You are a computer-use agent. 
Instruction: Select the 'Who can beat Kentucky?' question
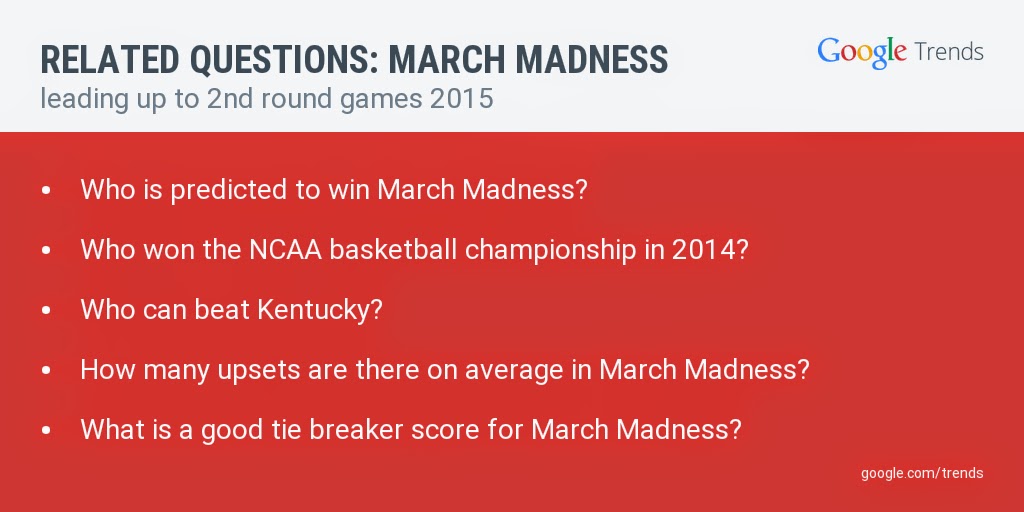[231, 310]
